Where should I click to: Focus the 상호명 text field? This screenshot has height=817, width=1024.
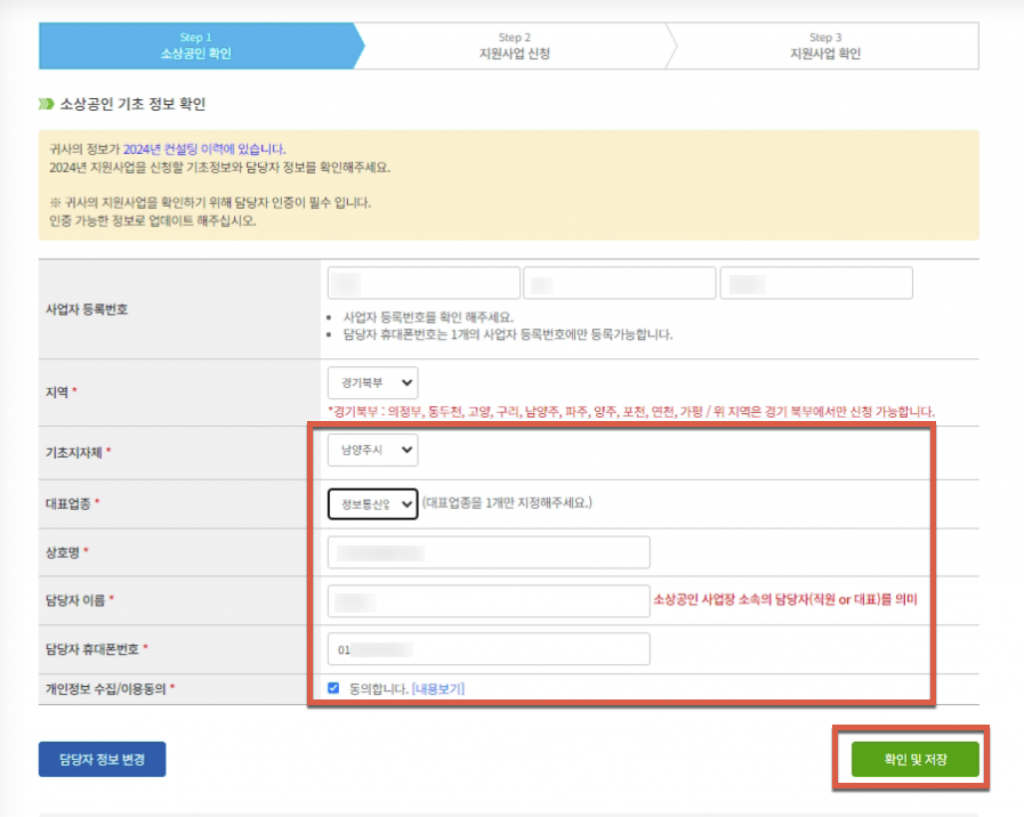pos(488,553)
